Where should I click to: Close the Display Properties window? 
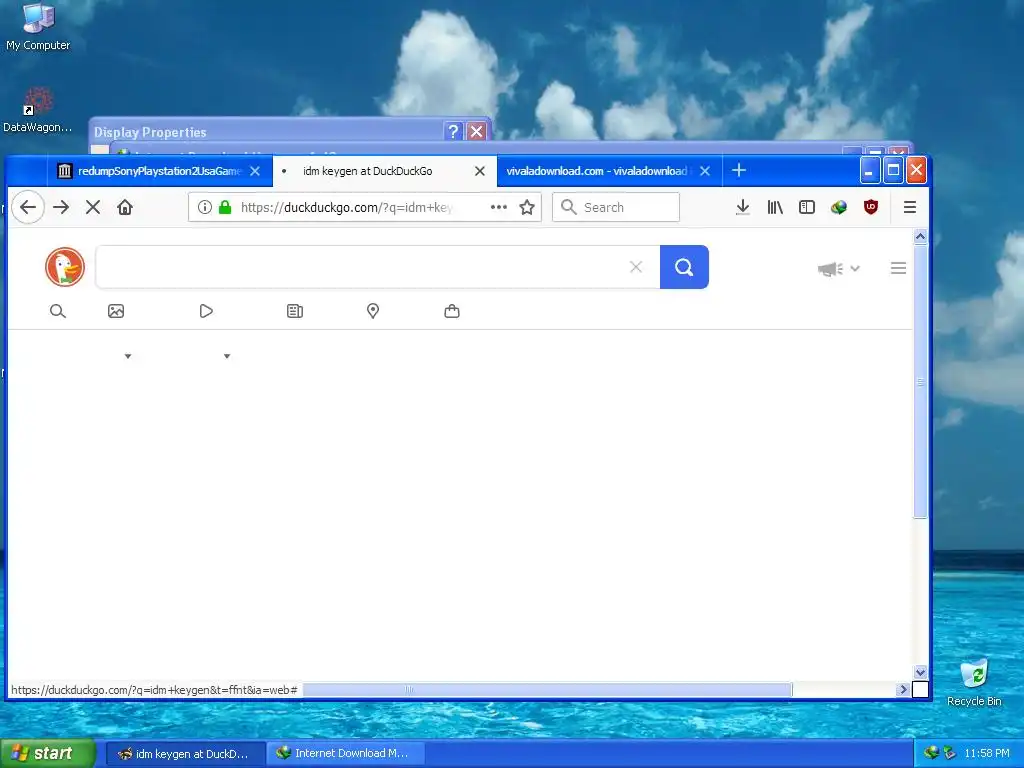click(x=477, y=131)
